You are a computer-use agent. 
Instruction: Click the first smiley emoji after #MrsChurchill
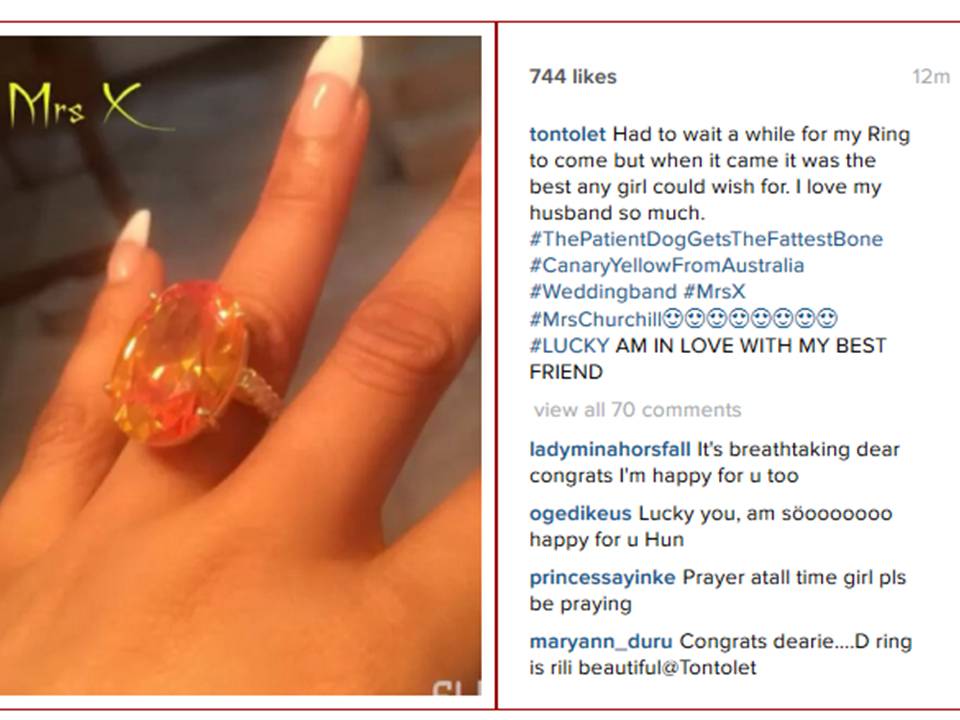673,318
